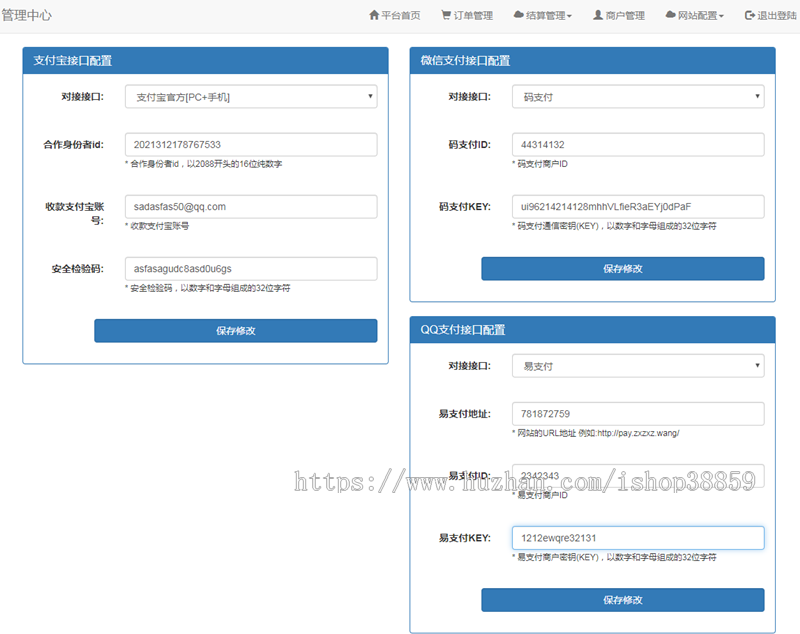Focus the 收款支付宝账号 email input
The image size is (800, 634).
(x=251, y=207)
